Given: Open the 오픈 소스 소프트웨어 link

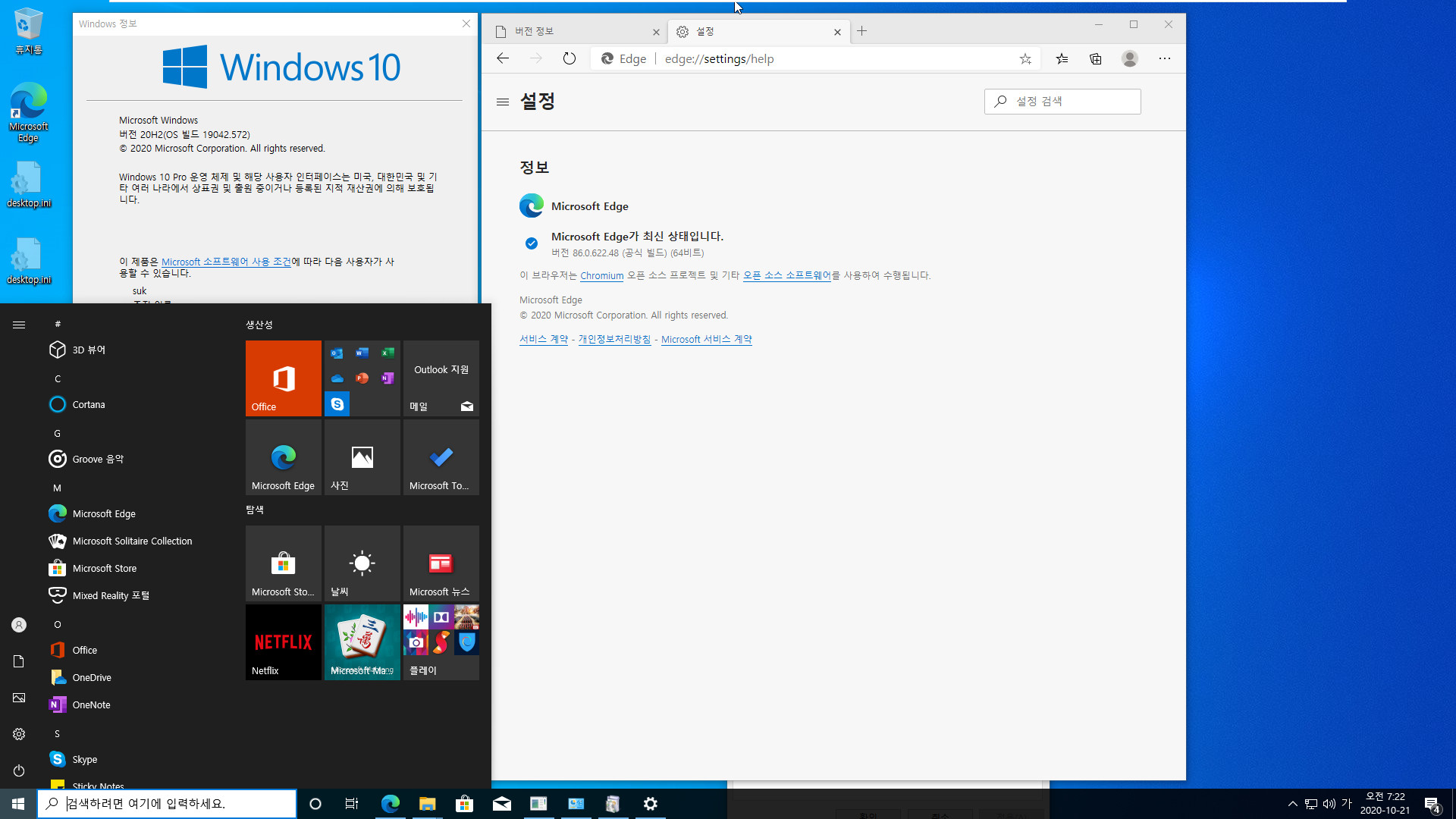Looking at the screenshot, I should click(787, 275).
